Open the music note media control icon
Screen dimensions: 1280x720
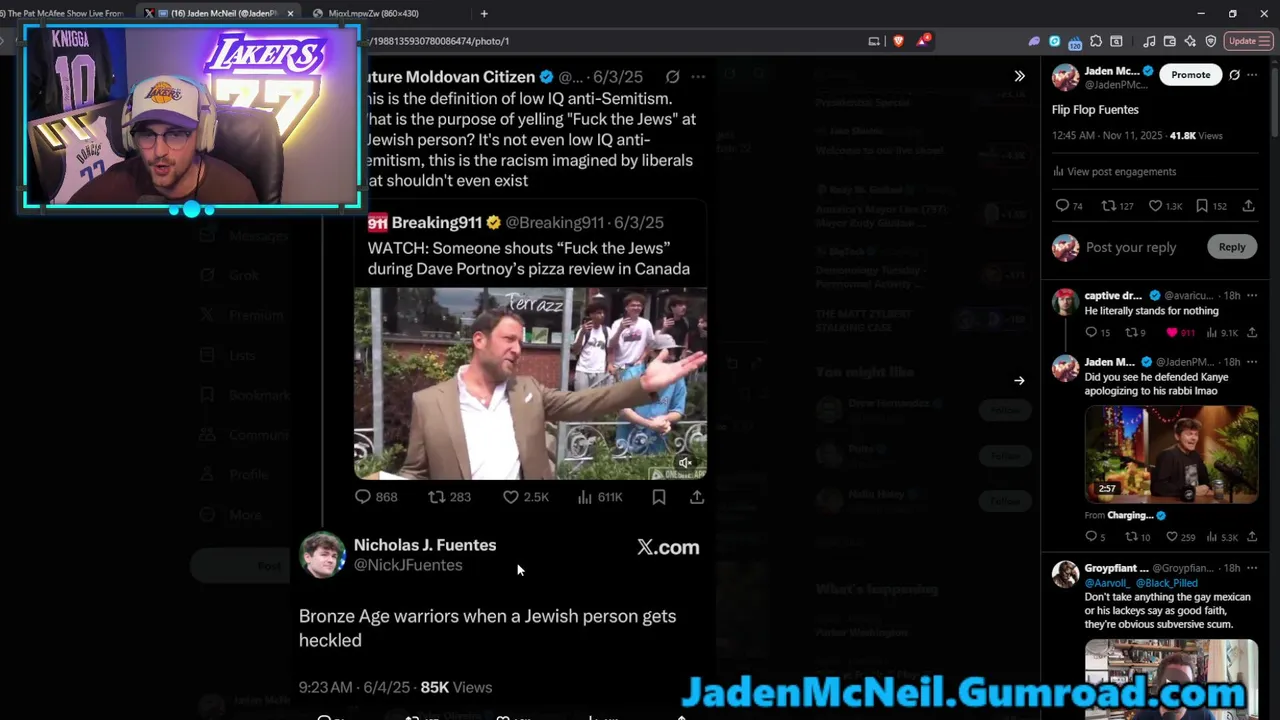1149,41
